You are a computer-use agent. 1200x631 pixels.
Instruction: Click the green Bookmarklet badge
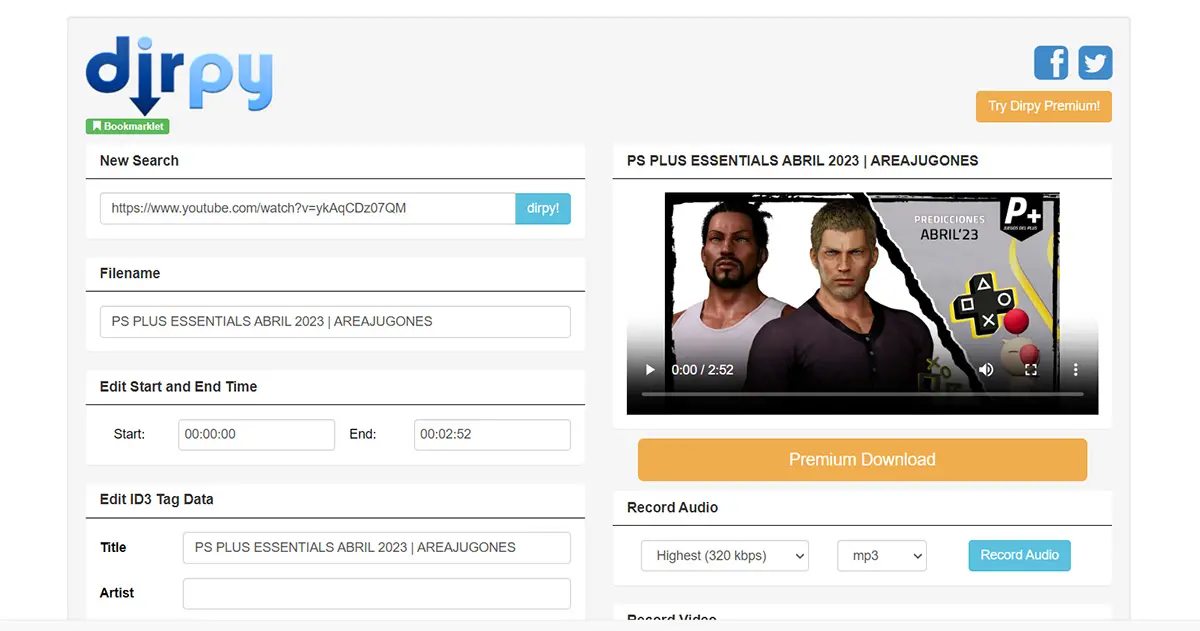click(127, 126)
